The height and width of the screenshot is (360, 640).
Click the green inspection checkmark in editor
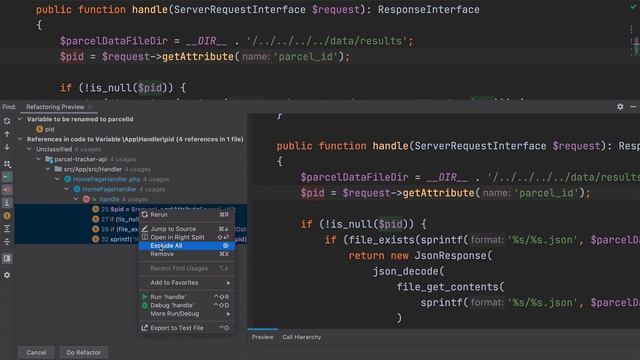coord(633,7)
